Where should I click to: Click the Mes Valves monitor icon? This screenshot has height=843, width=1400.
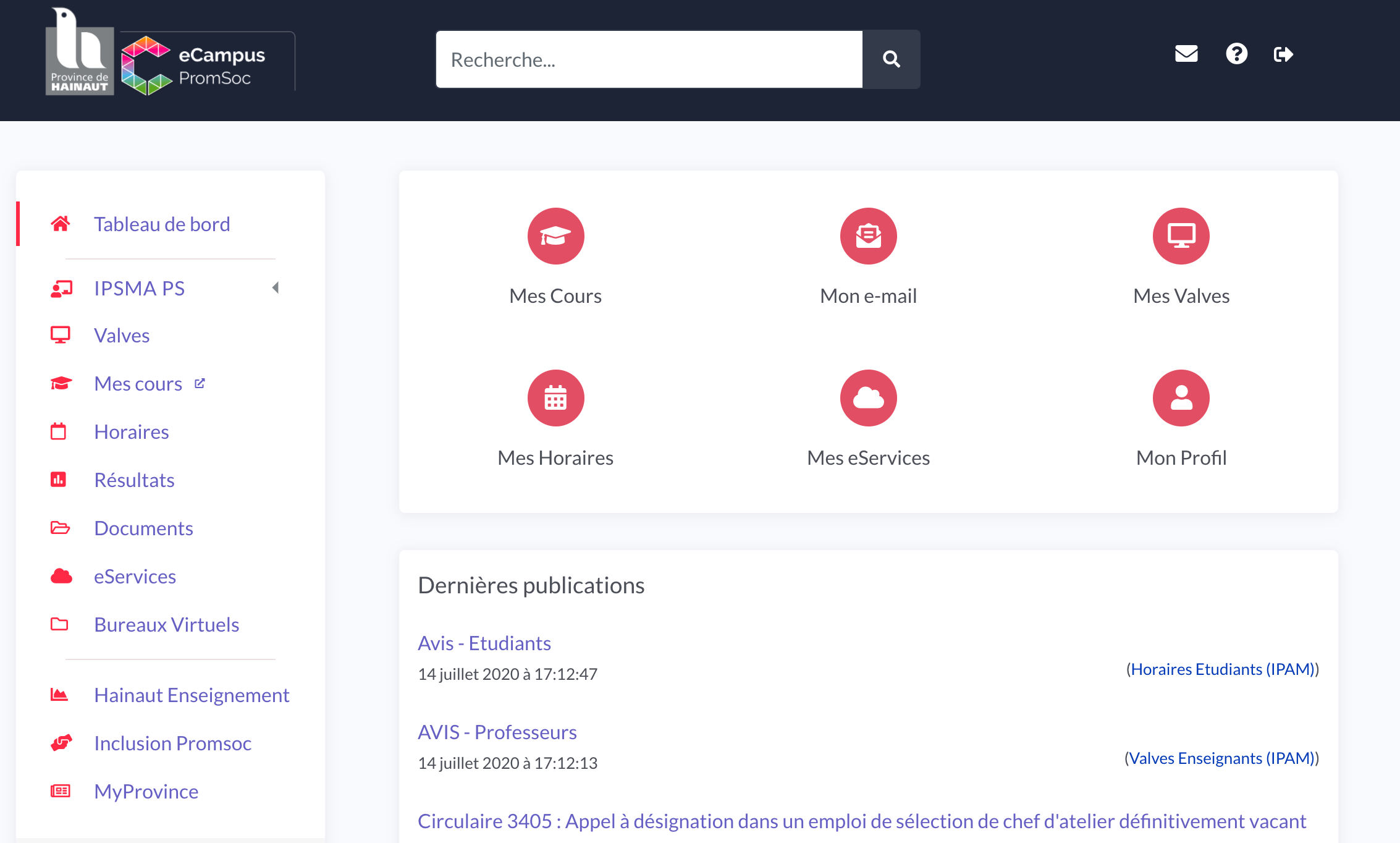1181,236
